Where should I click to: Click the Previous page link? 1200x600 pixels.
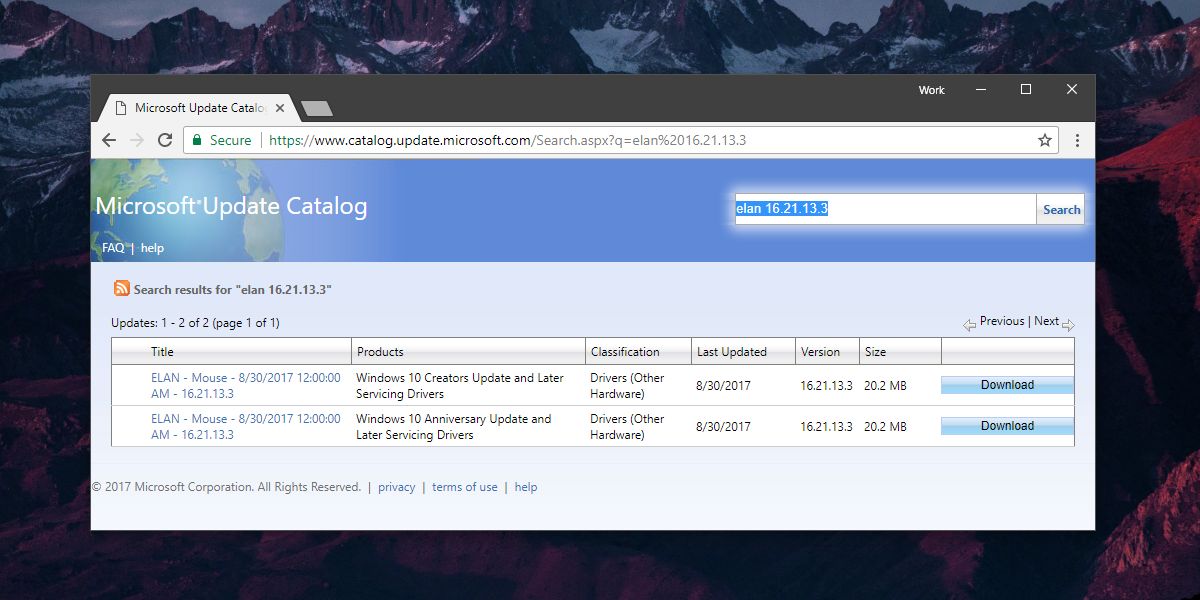(1002, 321)
